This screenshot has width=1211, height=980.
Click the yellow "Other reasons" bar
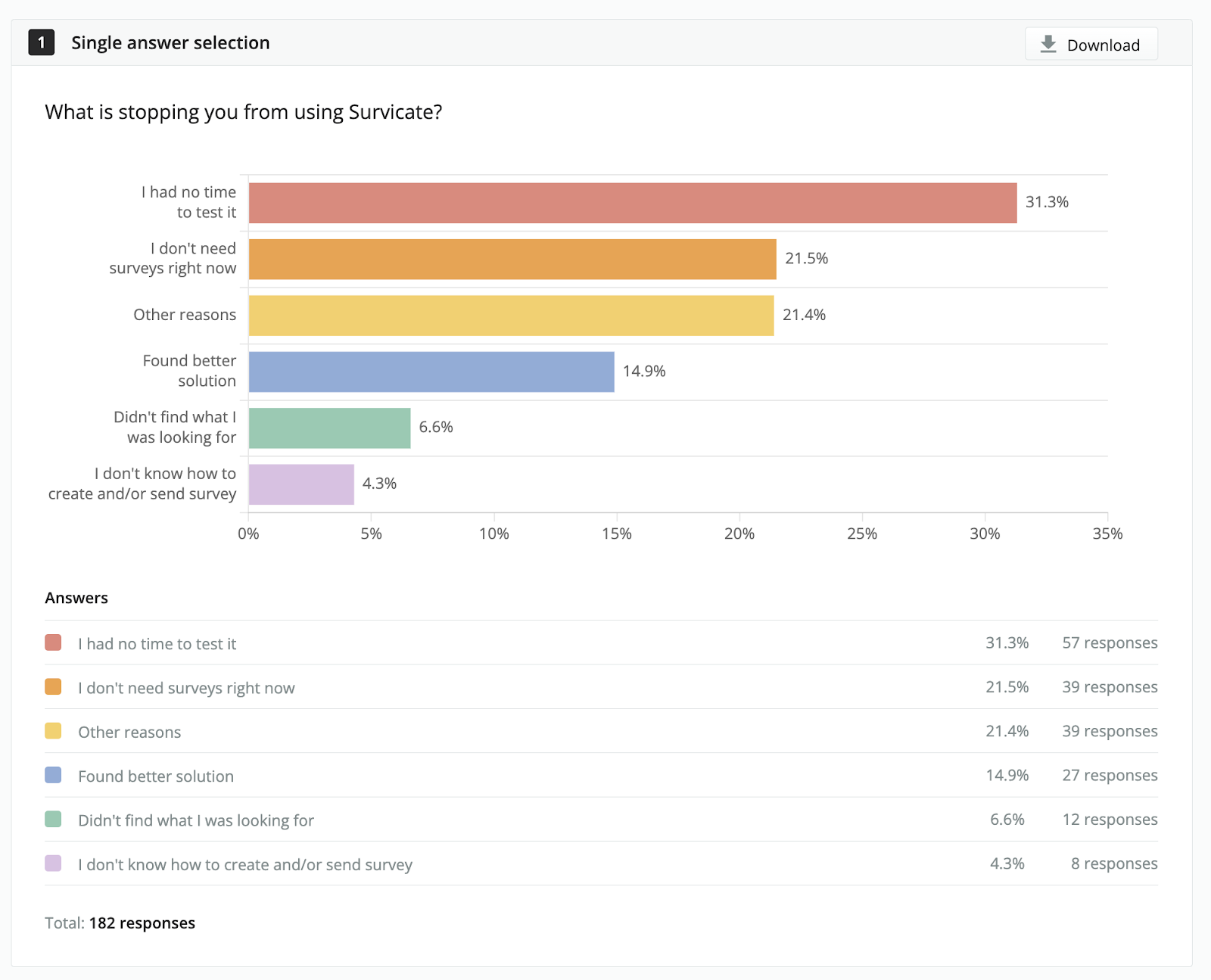pos(512,316)
